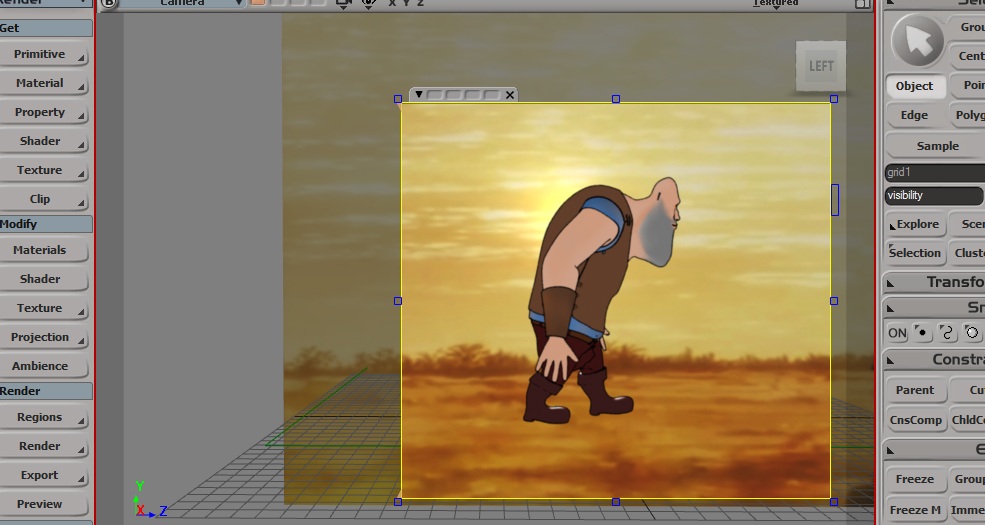Click the viewport B letter icon
The image size is (985, 525).
[109, 3]
